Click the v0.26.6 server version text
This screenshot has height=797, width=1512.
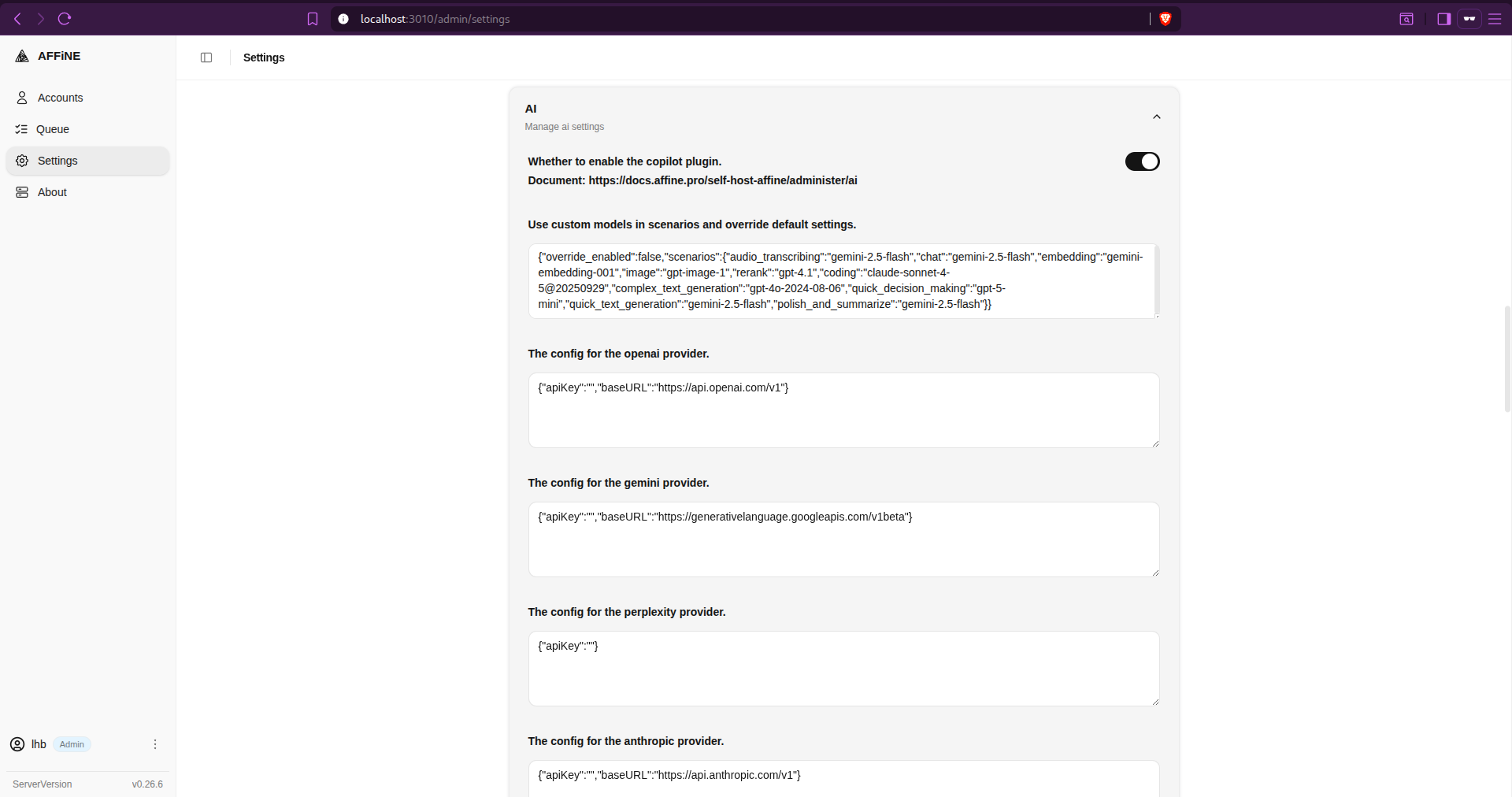(147, 784)
